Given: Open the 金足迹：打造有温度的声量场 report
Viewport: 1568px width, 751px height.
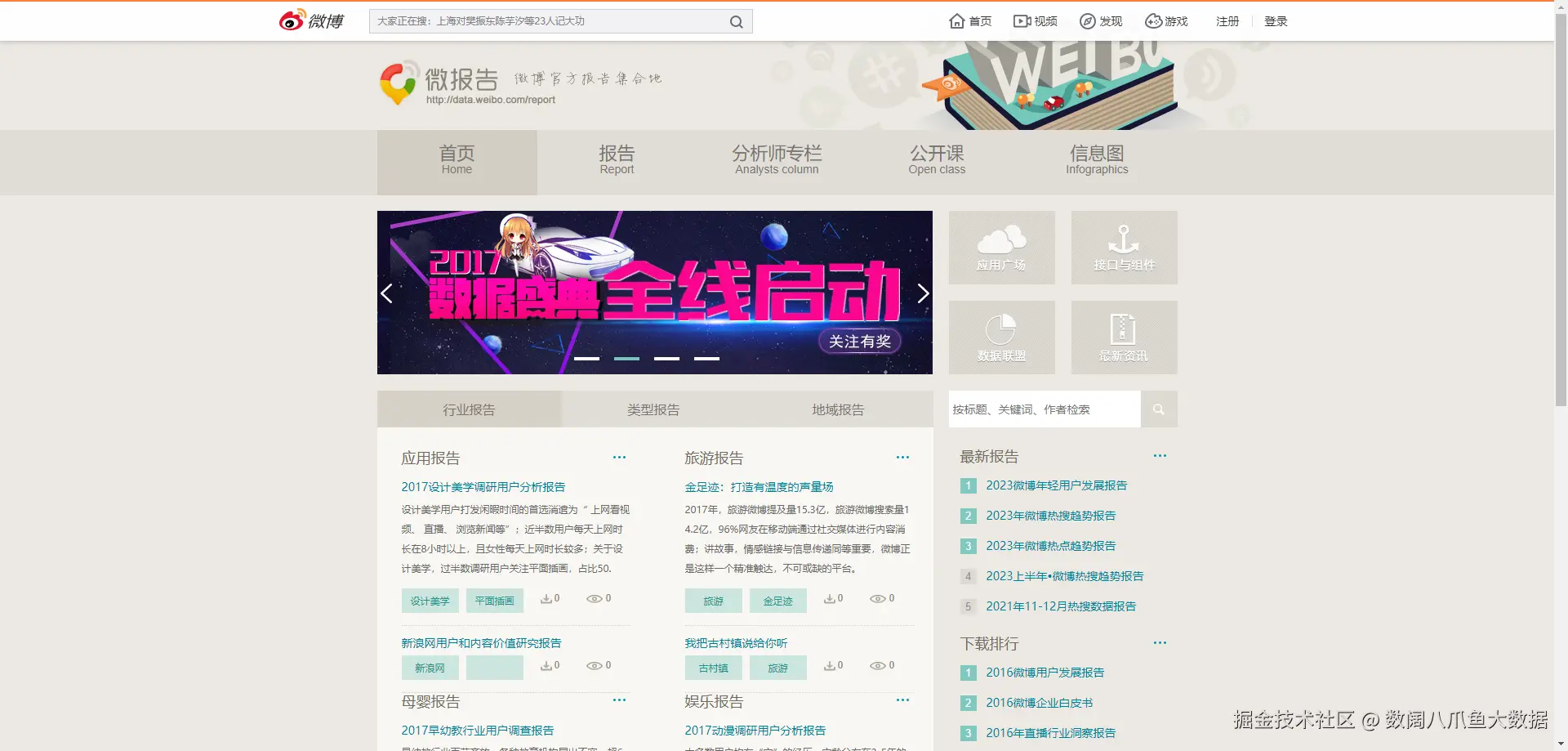Looking at the screenshot, I should pos(759,487).
